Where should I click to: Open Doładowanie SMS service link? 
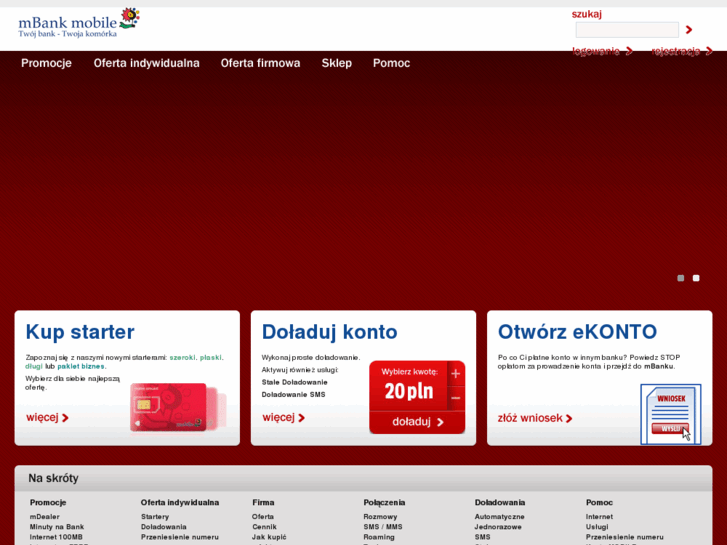293,395
